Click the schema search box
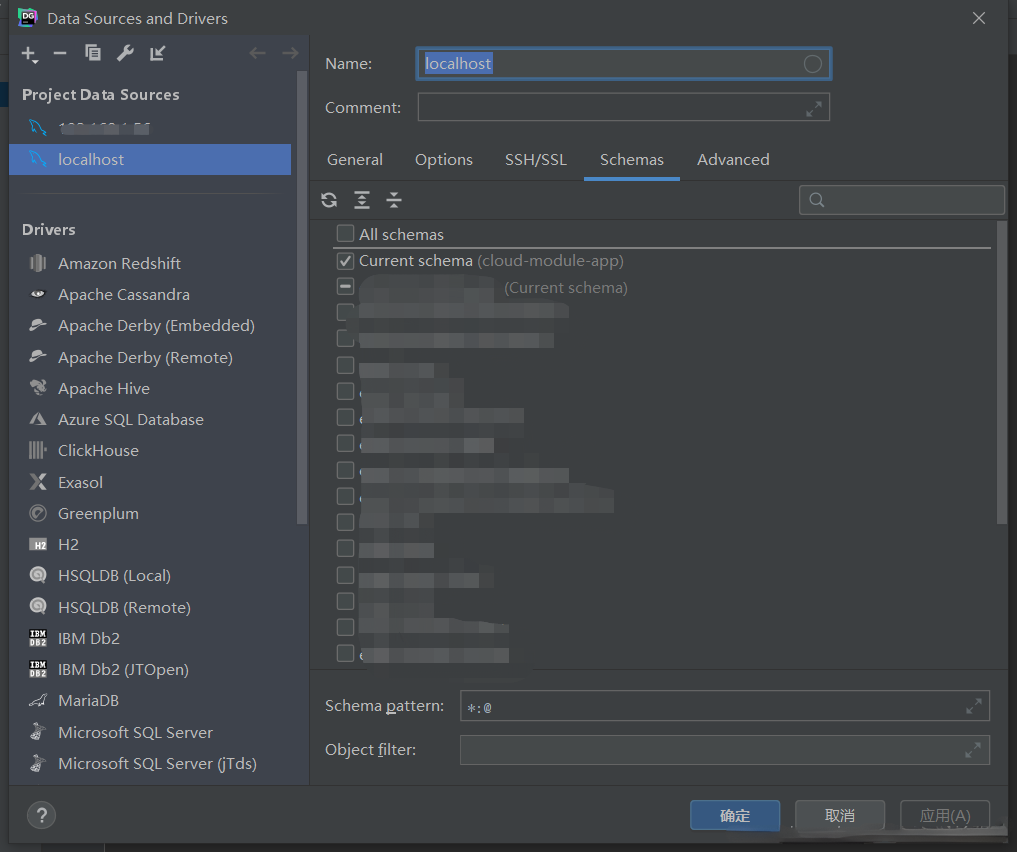This screenshot has width=1017, height=852. pos(902,200)
